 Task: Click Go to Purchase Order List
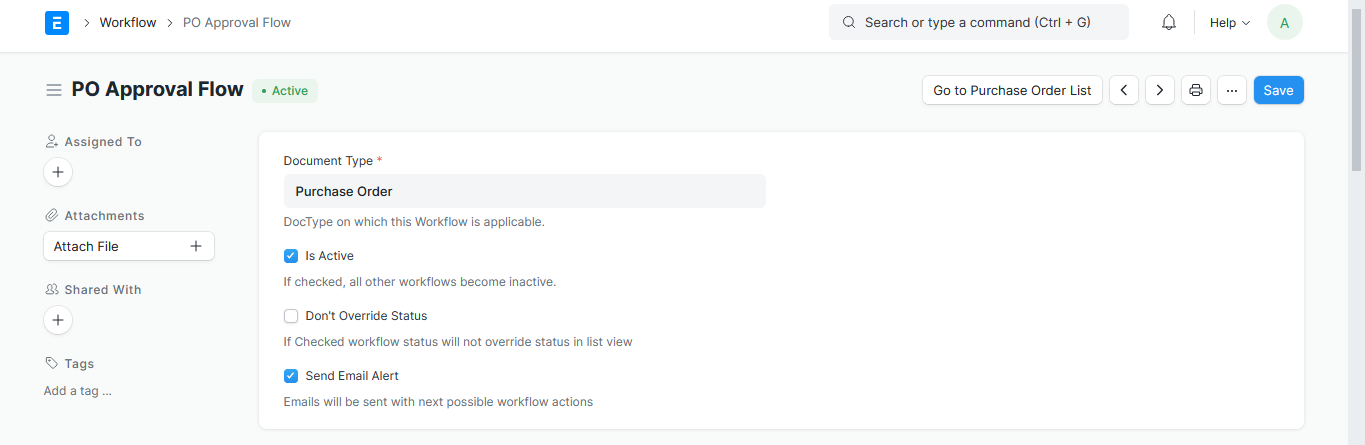click(1012, 90)
